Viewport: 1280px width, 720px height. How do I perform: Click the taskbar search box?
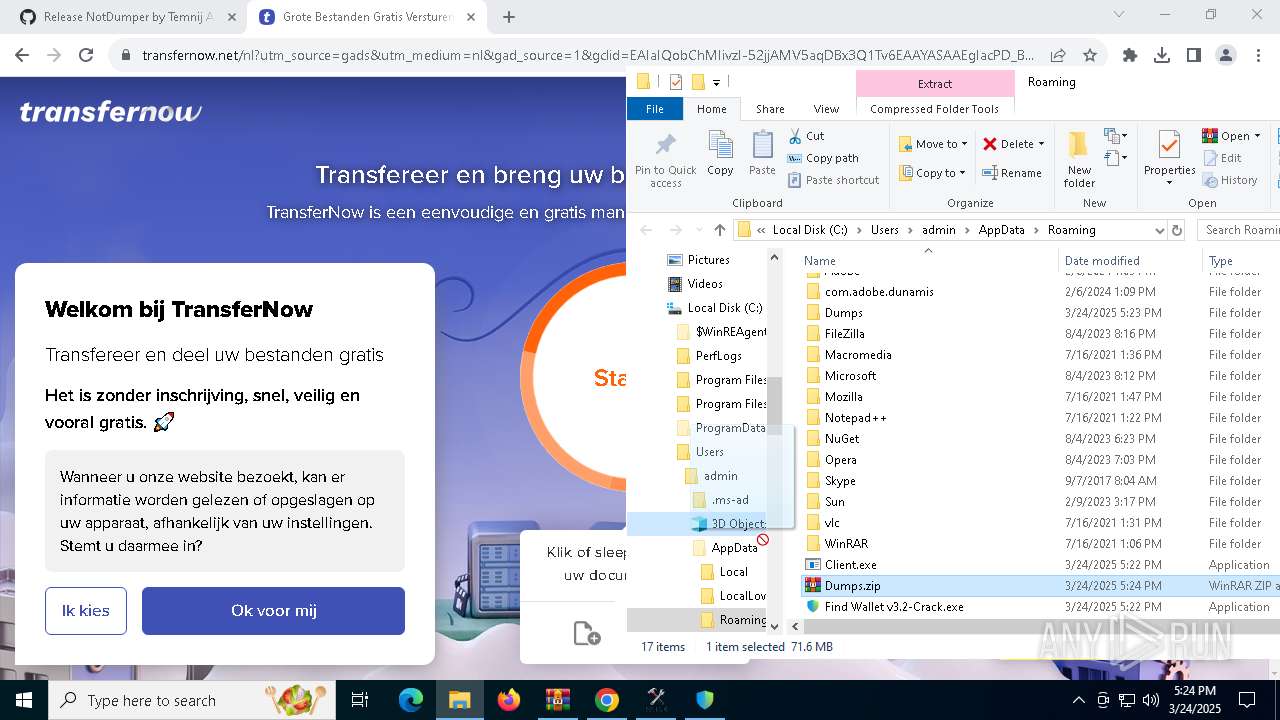191,700
